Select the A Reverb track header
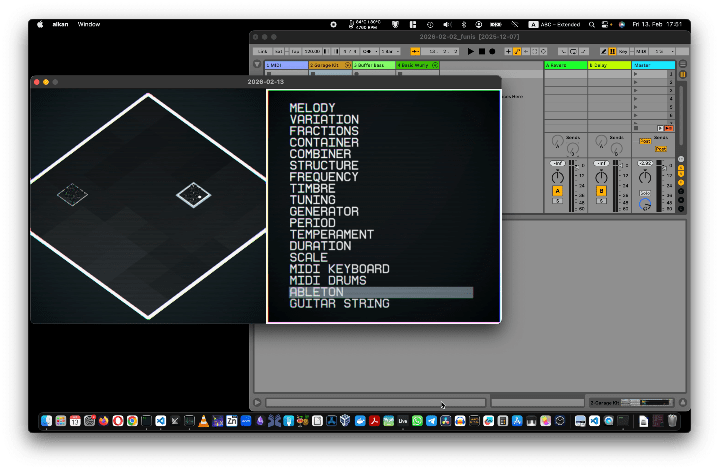The image size is (719, 470). point(565,66)
